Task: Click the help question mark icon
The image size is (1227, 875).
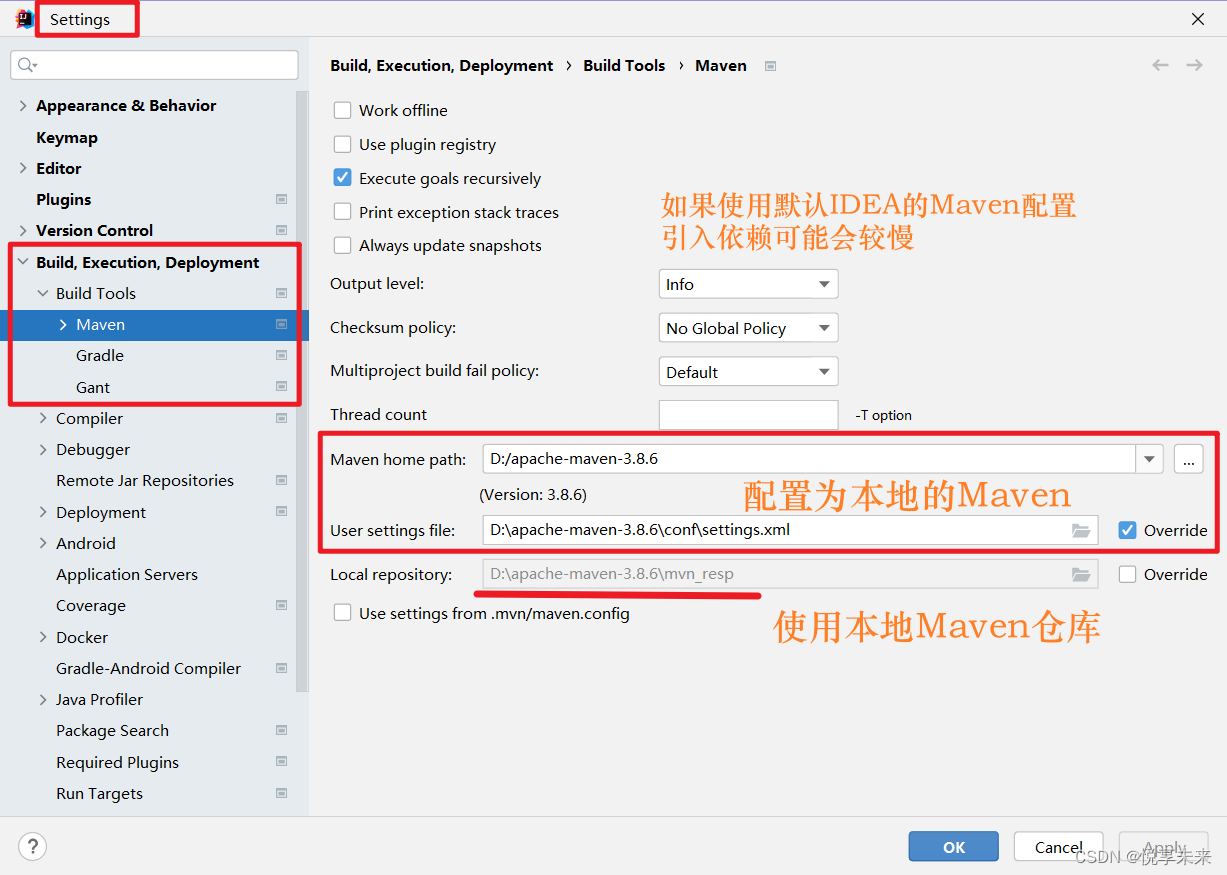Action: pyautogui.click(x=32, y=847)
